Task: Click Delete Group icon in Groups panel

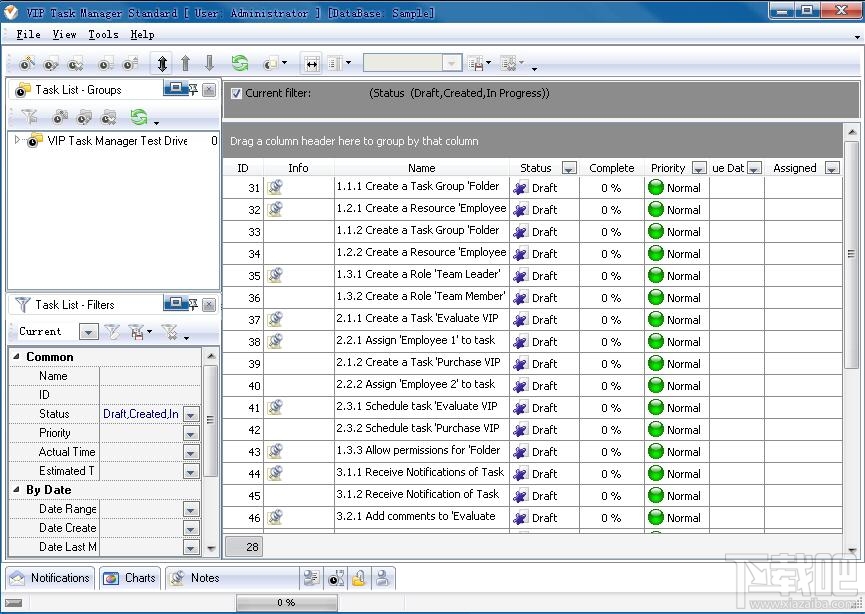Action: pos(109,116)
